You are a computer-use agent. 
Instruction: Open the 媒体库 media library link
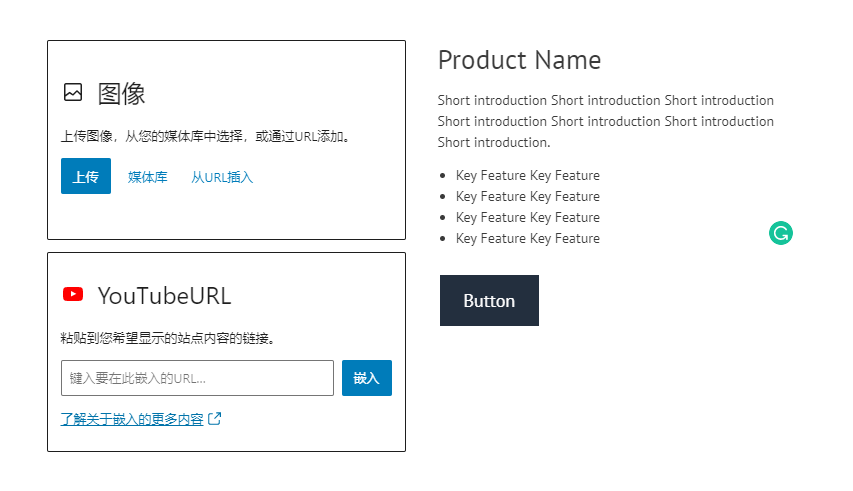[148, 177]
